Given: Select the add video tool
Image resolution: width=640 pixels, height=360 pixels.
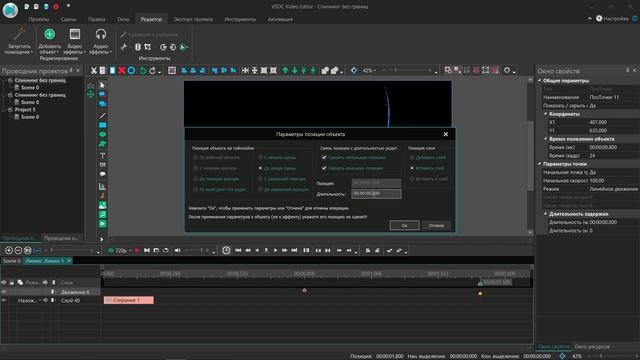Looking at the screenshot, I should coord(102,224).
